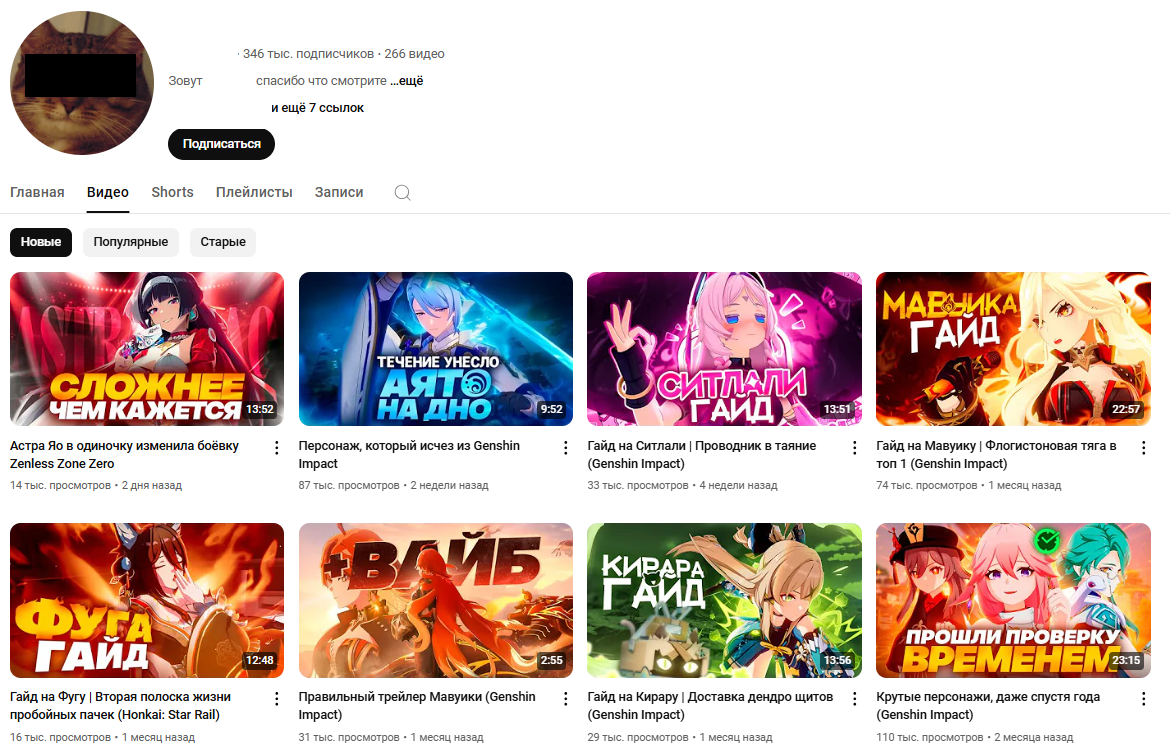
Task: Open the Shorts tab
Action: (x=172, y=192)
